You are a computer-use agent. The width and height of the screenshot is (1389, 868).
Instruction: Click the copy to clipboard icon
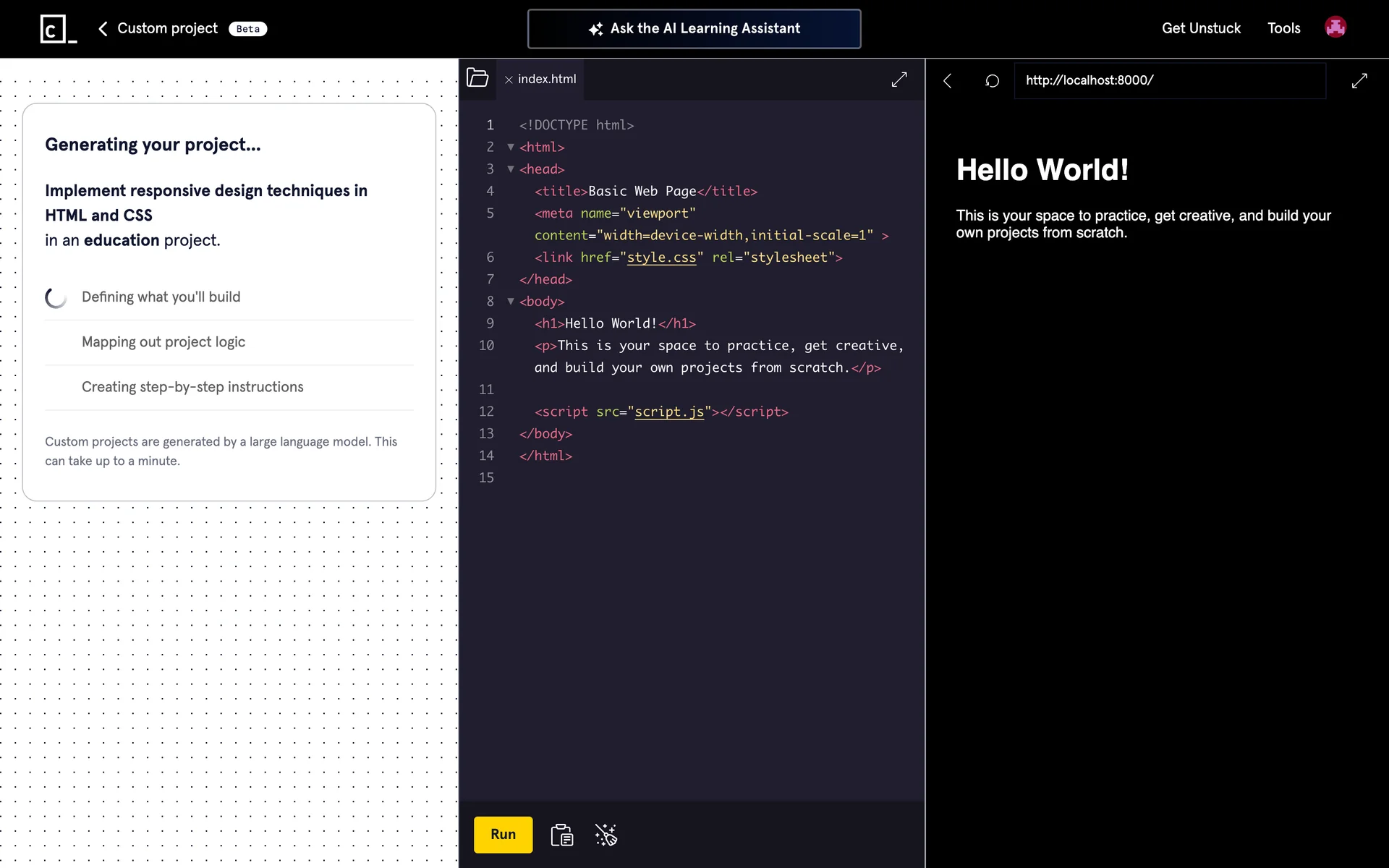tap(561, 835)
